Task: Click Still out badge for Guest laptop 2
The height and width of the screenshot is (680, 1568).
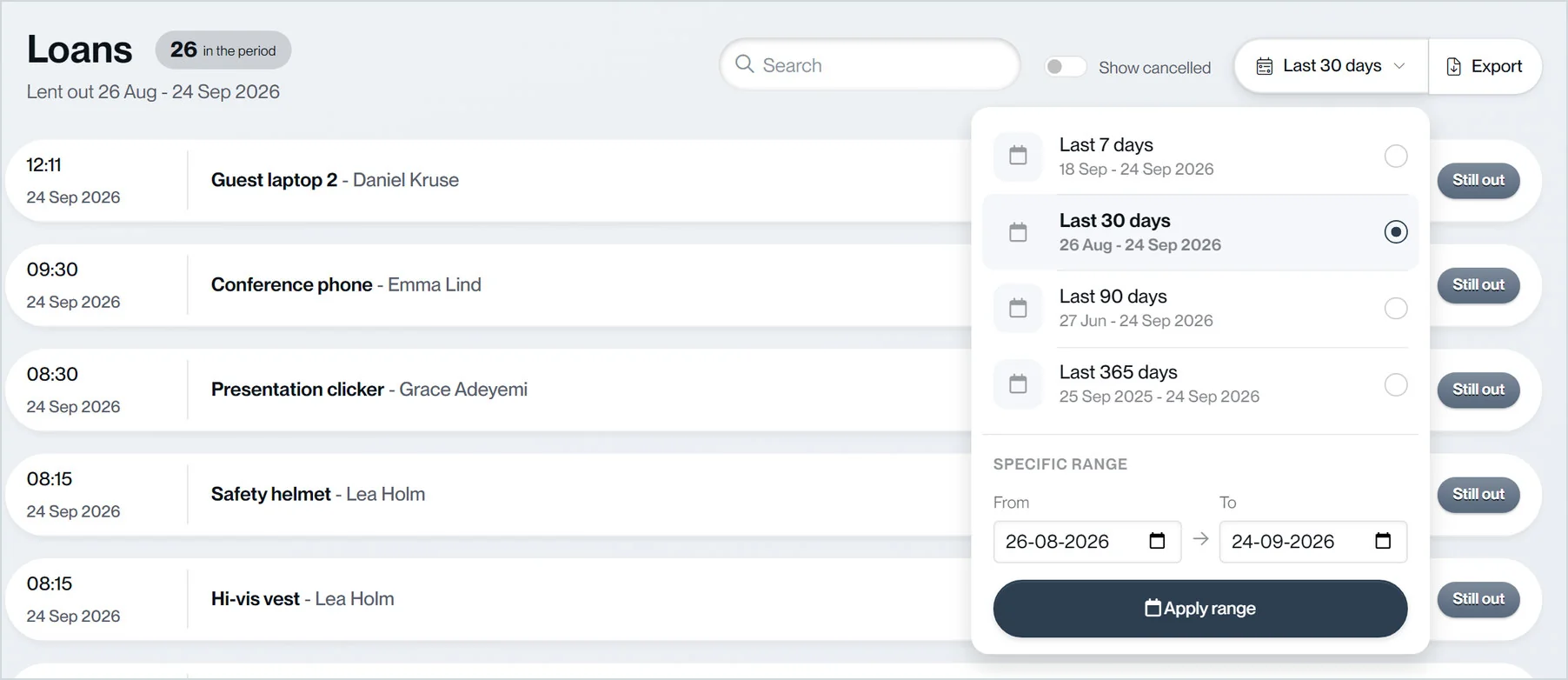Action: (1478, 180)
